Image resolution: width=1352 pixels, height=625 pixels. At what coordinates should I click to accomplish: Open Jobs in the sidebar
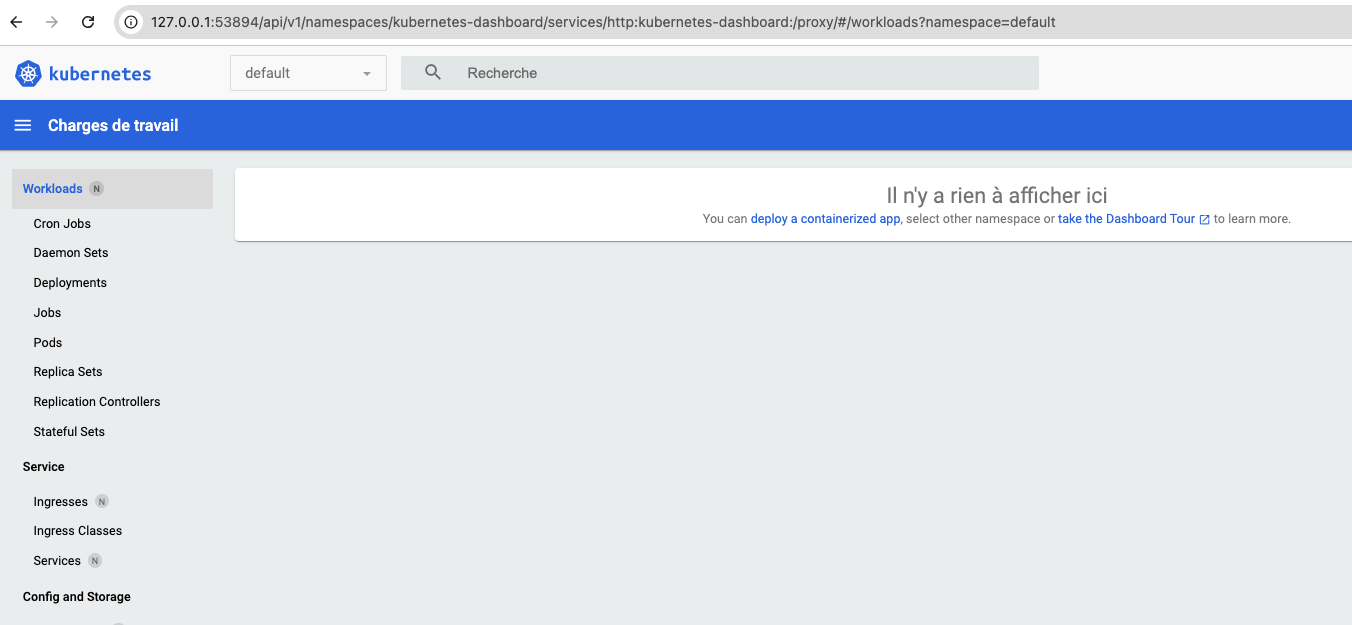(47, 313)
